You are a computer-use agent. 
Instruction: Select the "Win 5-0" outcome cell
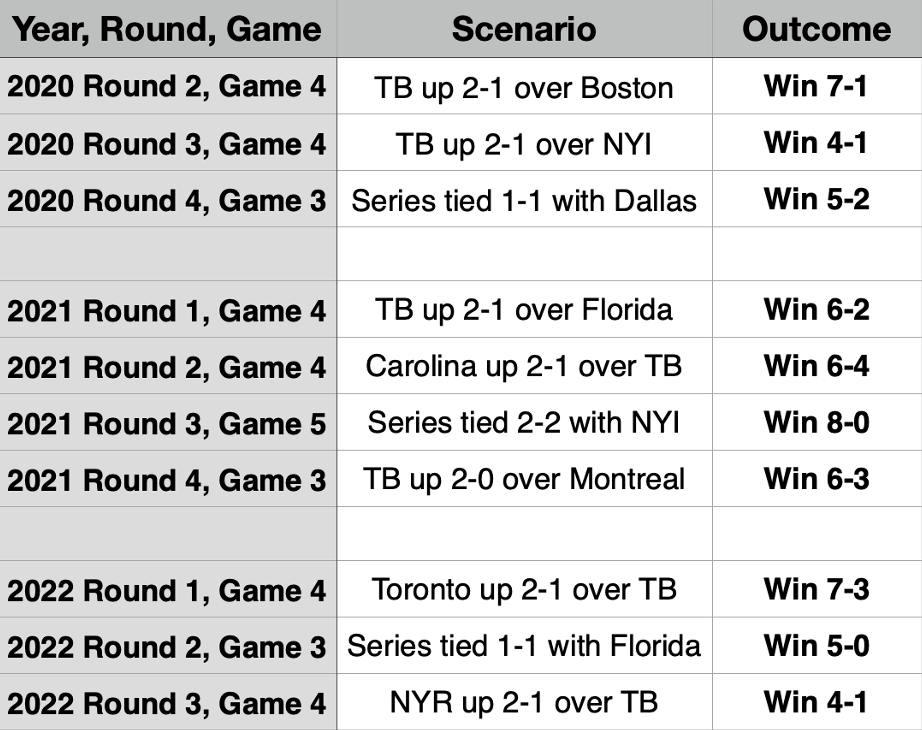tap(816, 645)
